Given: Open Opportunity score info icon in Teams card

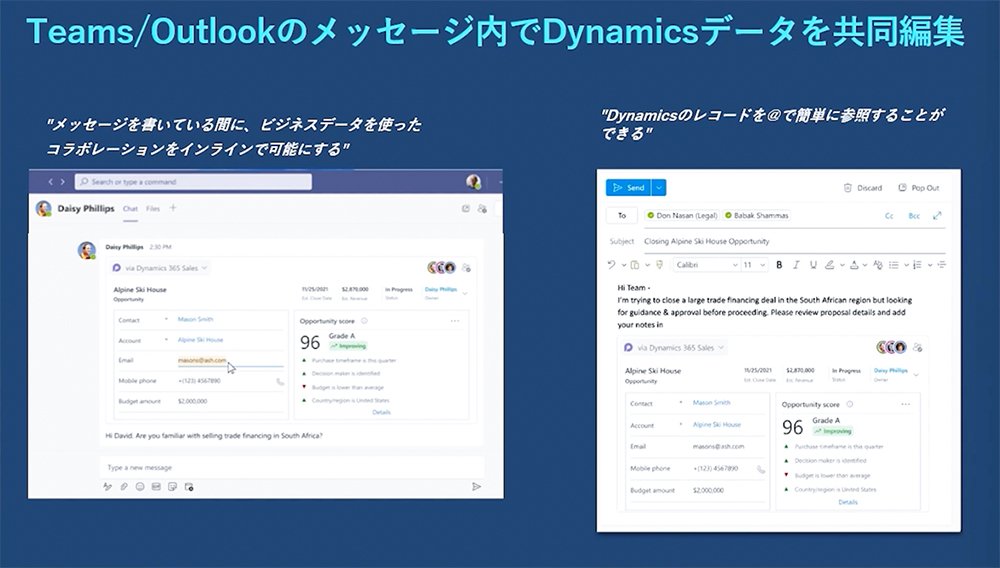Looking at the screenshot, I should pyautogui.click(x=364, y=321).
